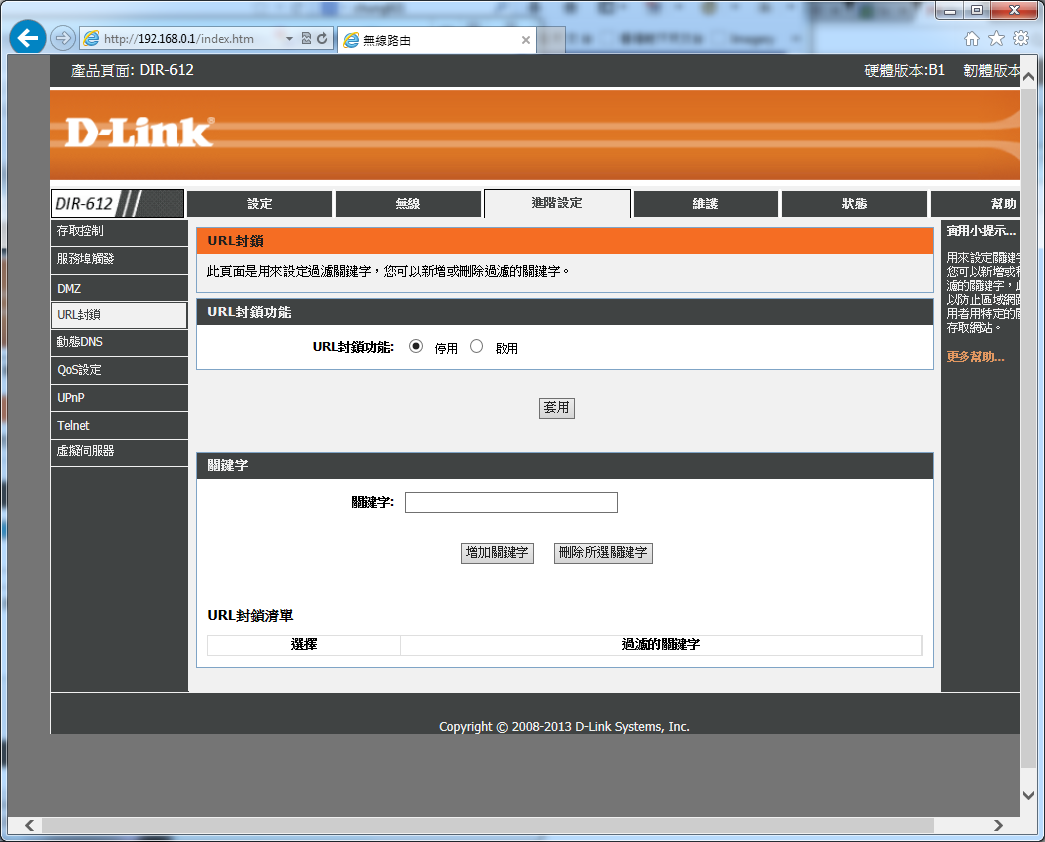Click the 增加關鍵字 button

click(497, 553)
